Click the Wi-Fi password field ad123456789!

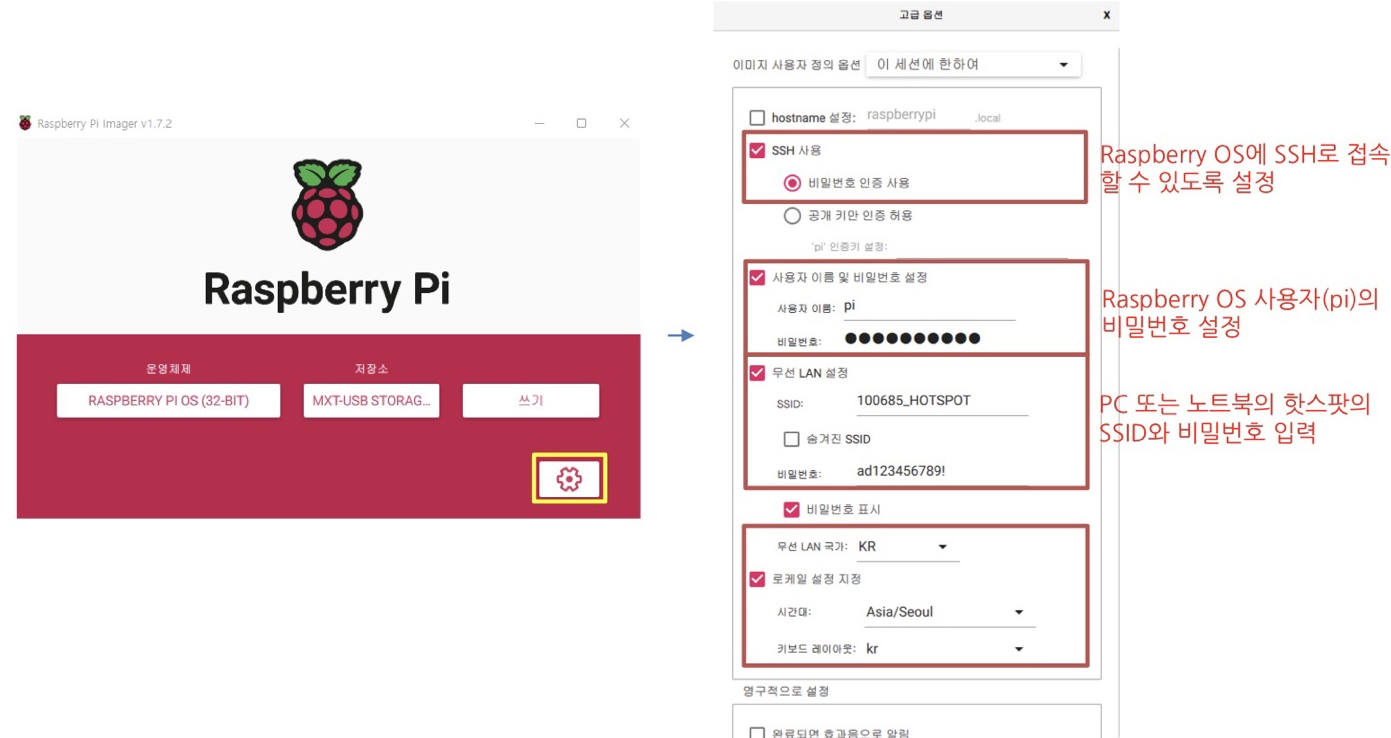point(941,471)
